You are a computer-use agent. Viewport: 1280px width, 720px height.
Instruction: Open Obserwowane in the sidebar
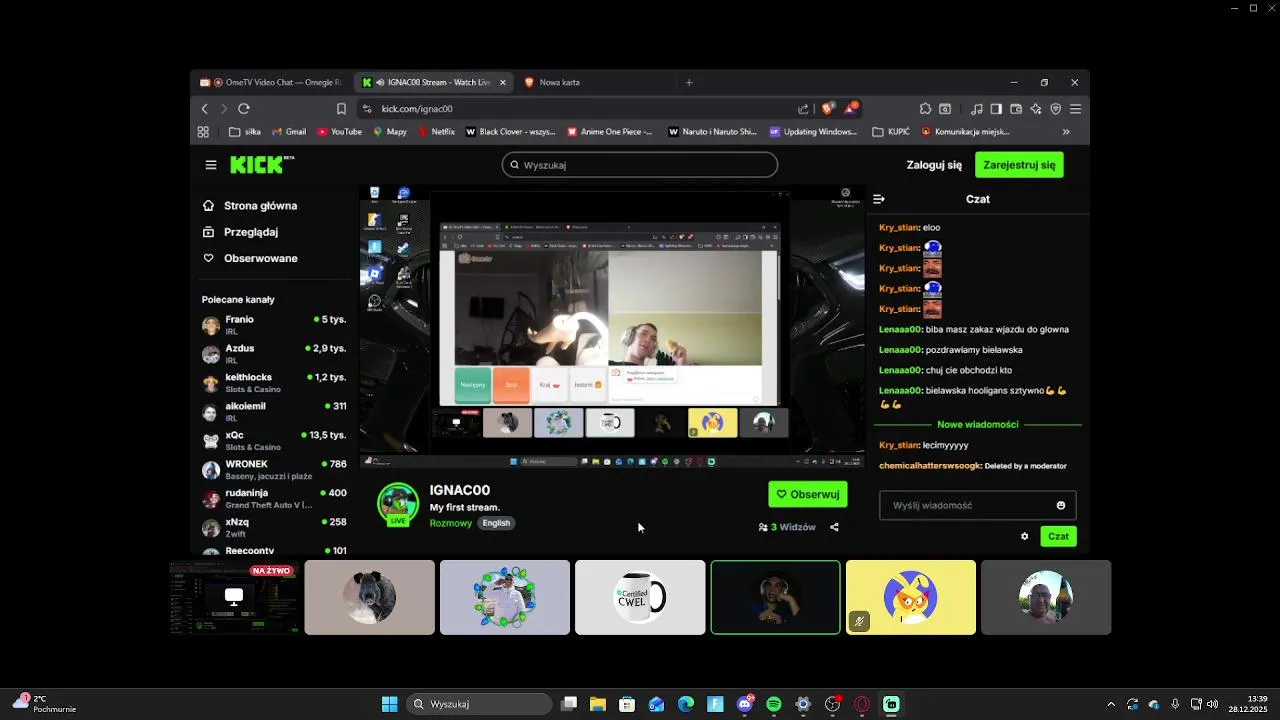[250, 258]
